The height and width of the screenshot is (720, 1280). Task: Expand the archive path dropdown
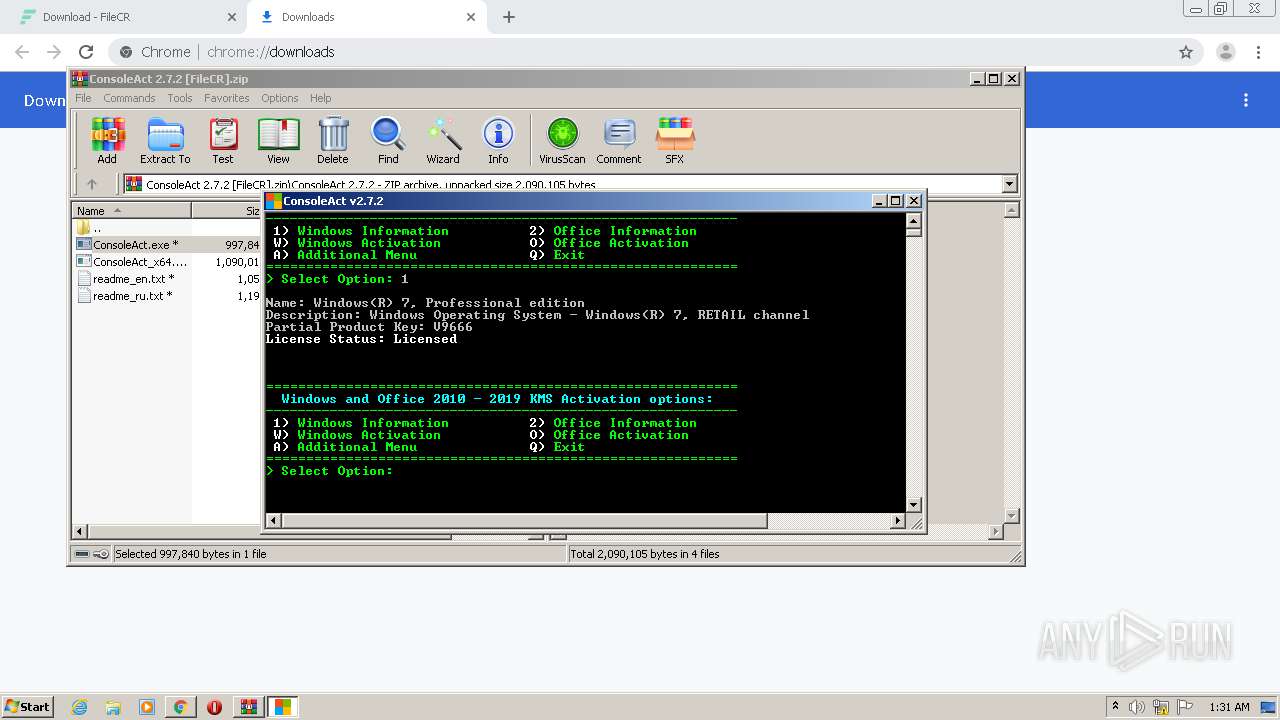pyautogui.click(x=1009, y=184)
